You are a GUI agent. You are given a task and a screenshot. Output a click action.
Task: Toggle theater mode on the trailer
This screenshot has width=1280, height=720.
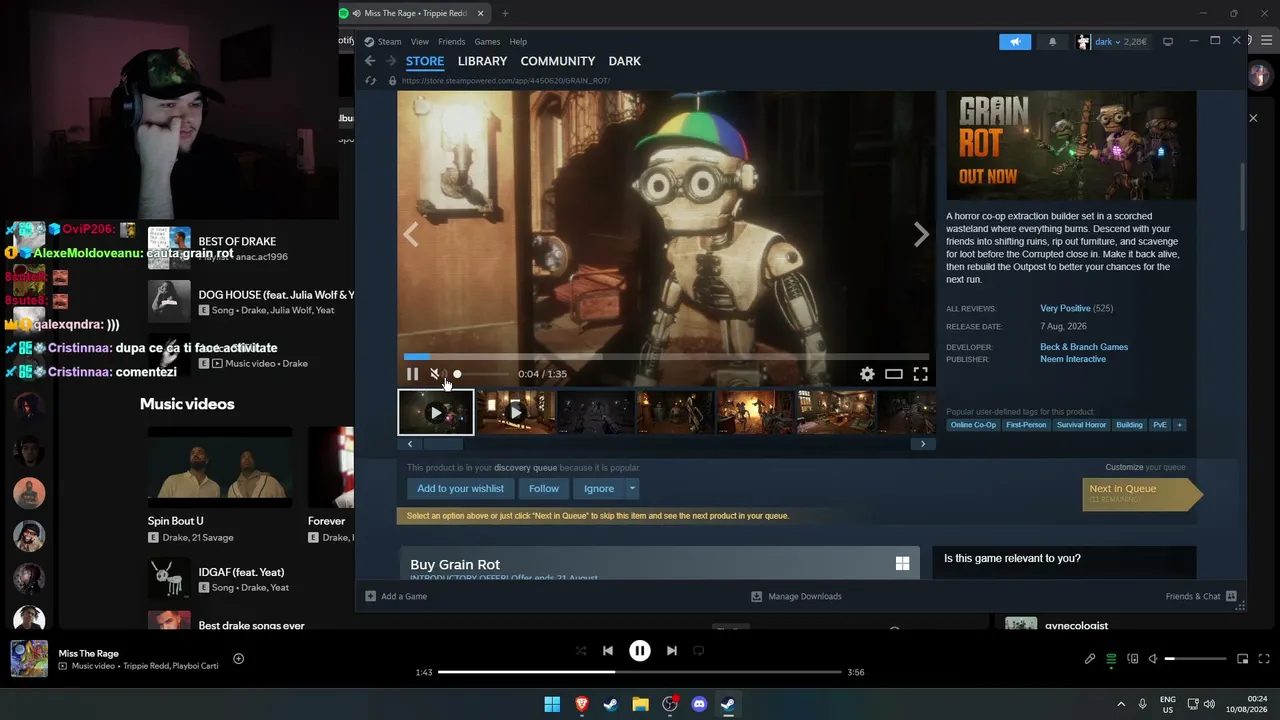pos(894,374)
